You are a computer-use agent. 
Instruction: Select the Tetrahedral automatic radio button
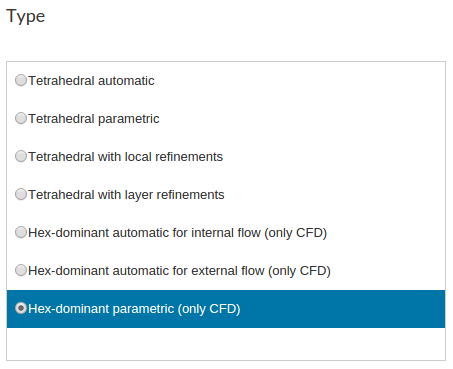point(21,80)
